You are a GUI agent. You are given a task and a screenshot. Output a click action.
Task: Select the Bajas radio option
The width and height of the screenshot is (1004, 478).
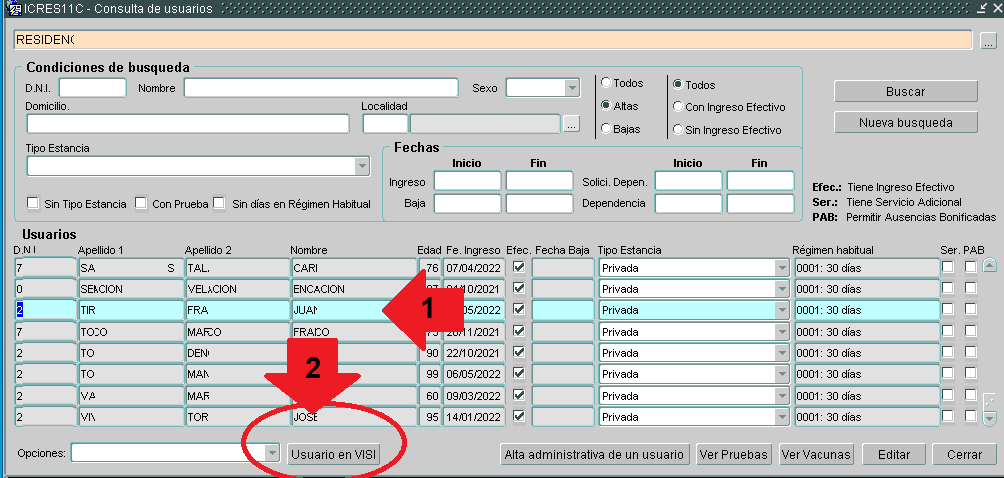pyautogui.click(x=606, y=128)
